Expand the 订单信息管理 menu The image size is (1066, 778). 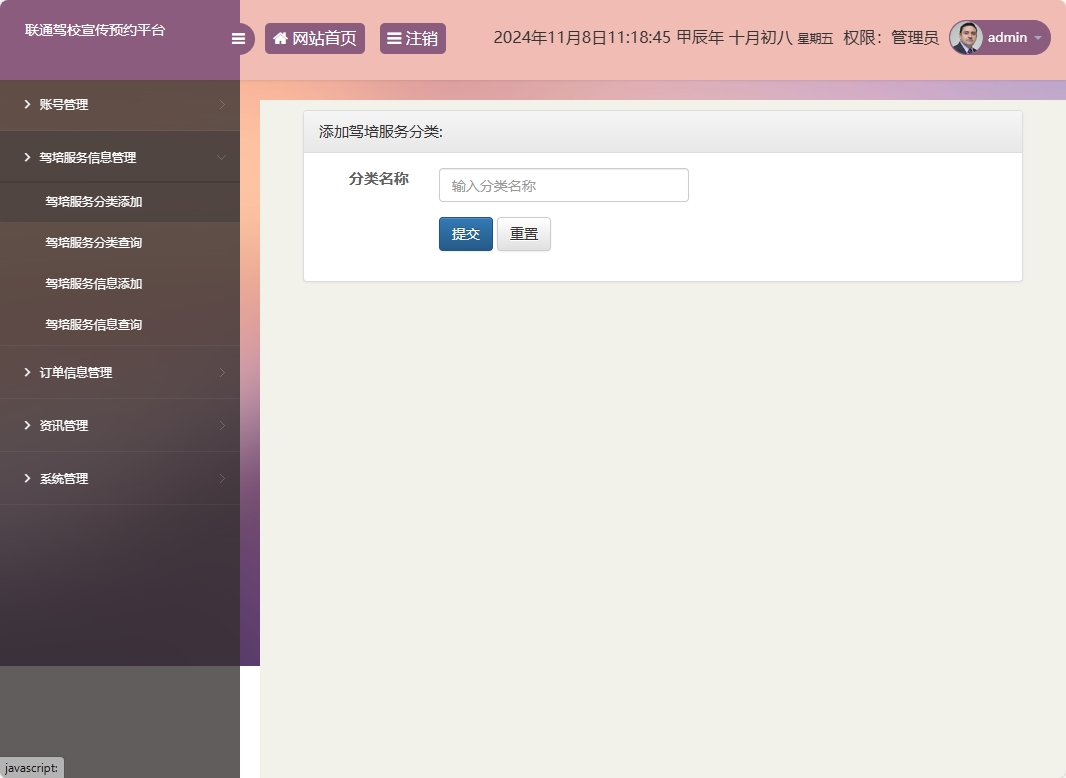[x=120, y=373]
